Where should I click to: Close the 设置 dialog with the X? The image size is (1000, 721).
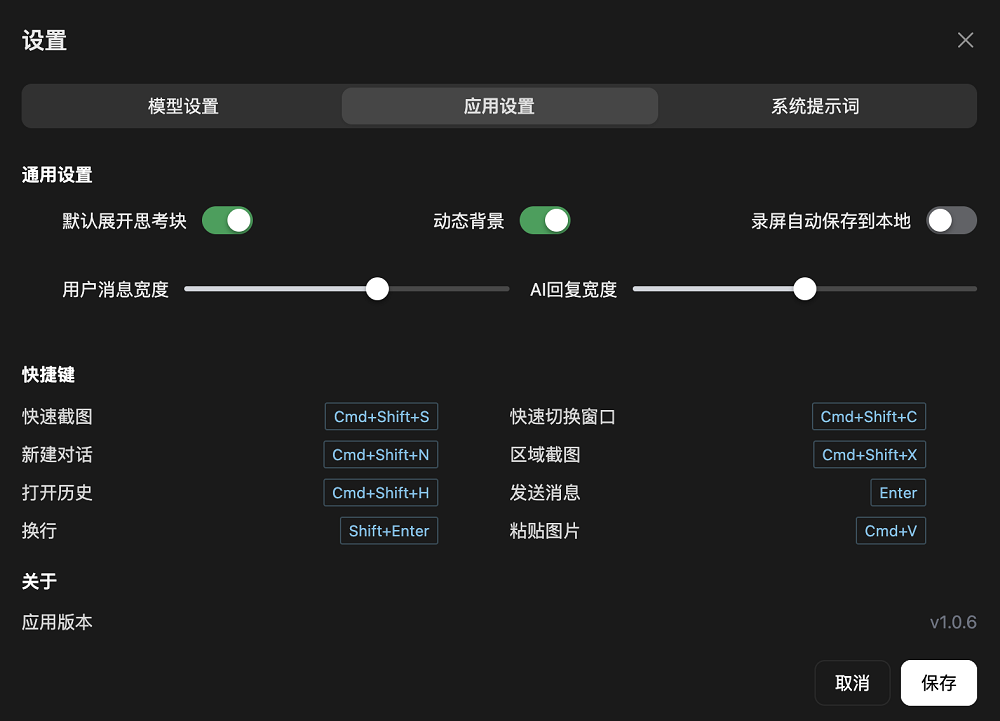965,40
